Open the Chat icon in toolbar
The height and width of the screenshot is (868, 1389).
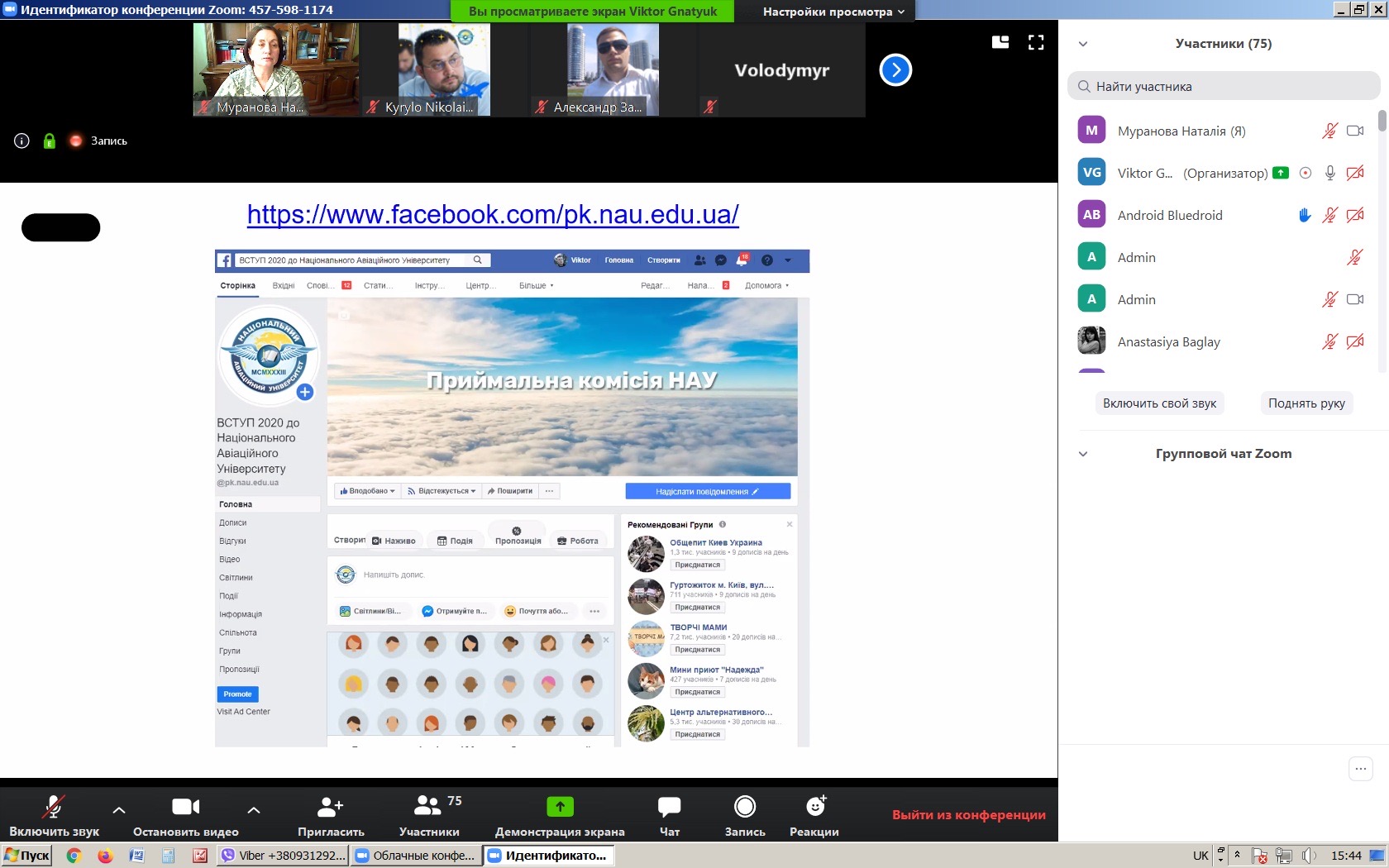[669, 806]
